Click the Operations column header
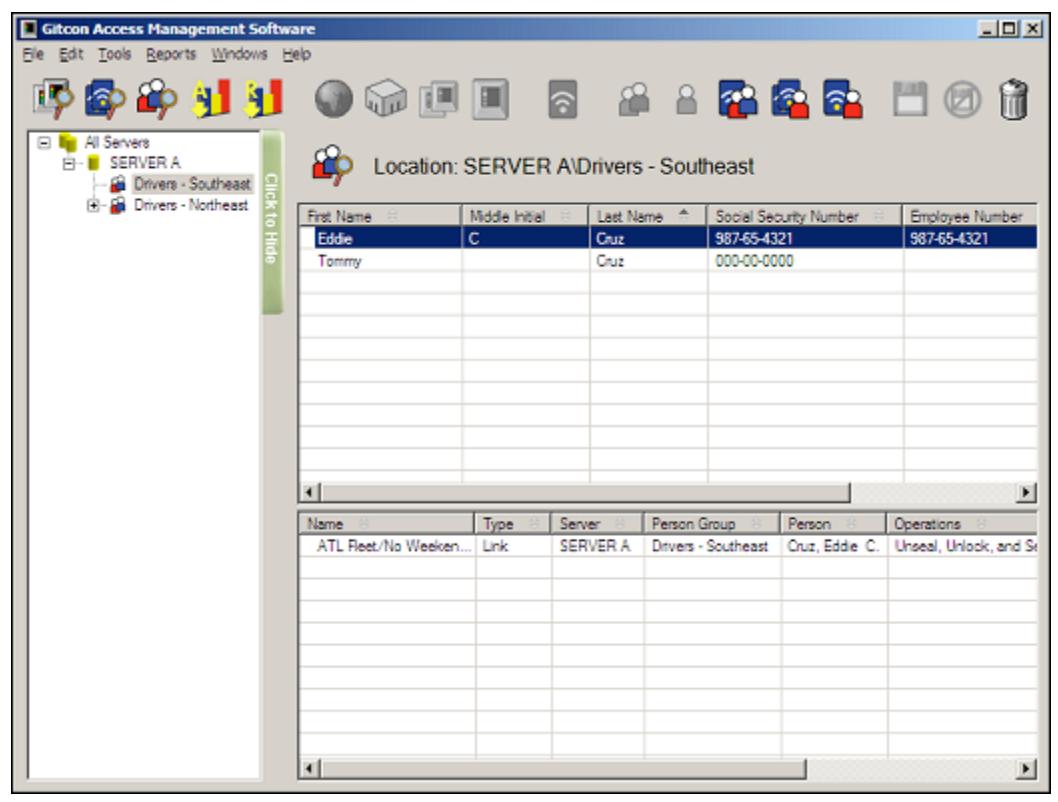1058x802 pixels. pyautogui.click(x=962, y=523)
